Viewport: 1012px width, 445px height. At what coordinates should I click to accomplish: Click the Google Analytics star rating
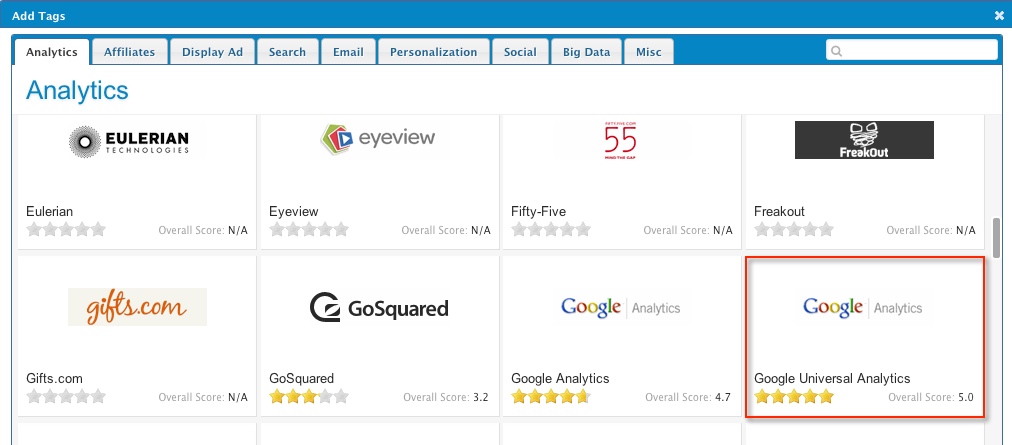551,397
